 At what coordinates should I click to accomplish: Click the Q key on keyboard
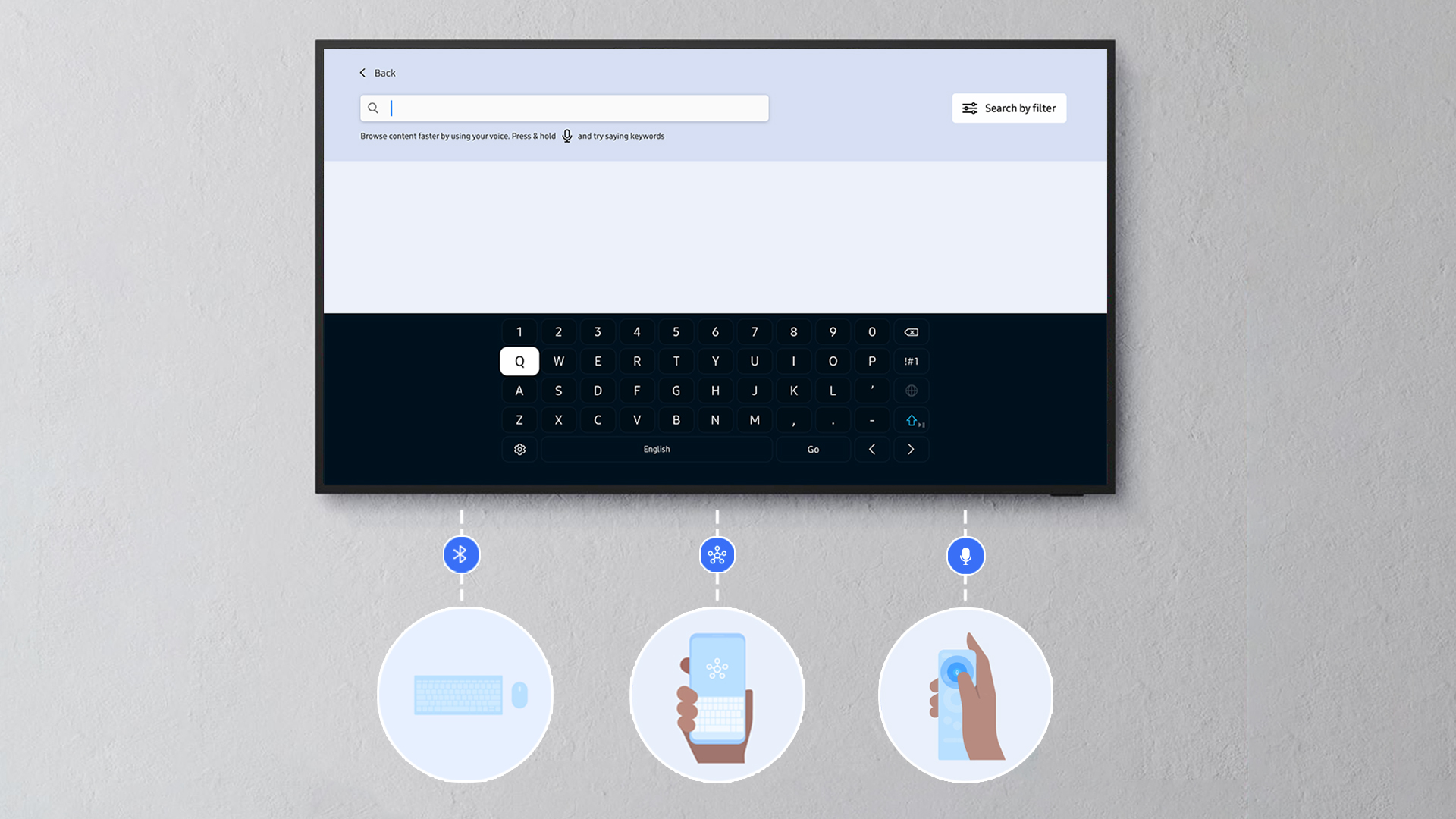(x=519, y=361)
